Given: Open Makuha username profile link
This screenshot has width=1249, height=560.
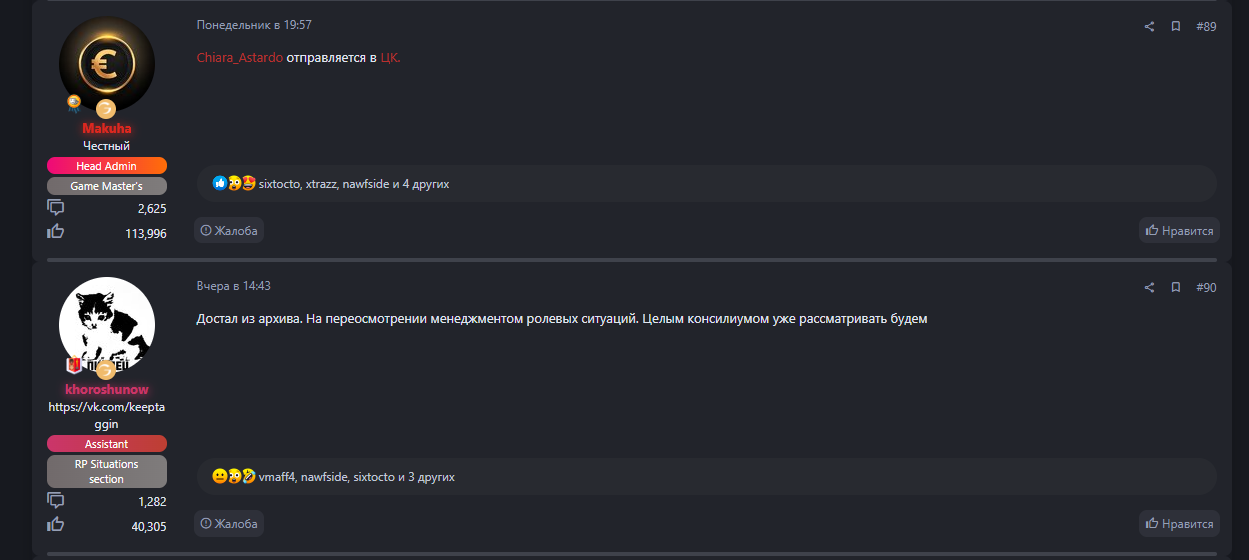Looking at the screenshot, I should [x=107, y=128].
